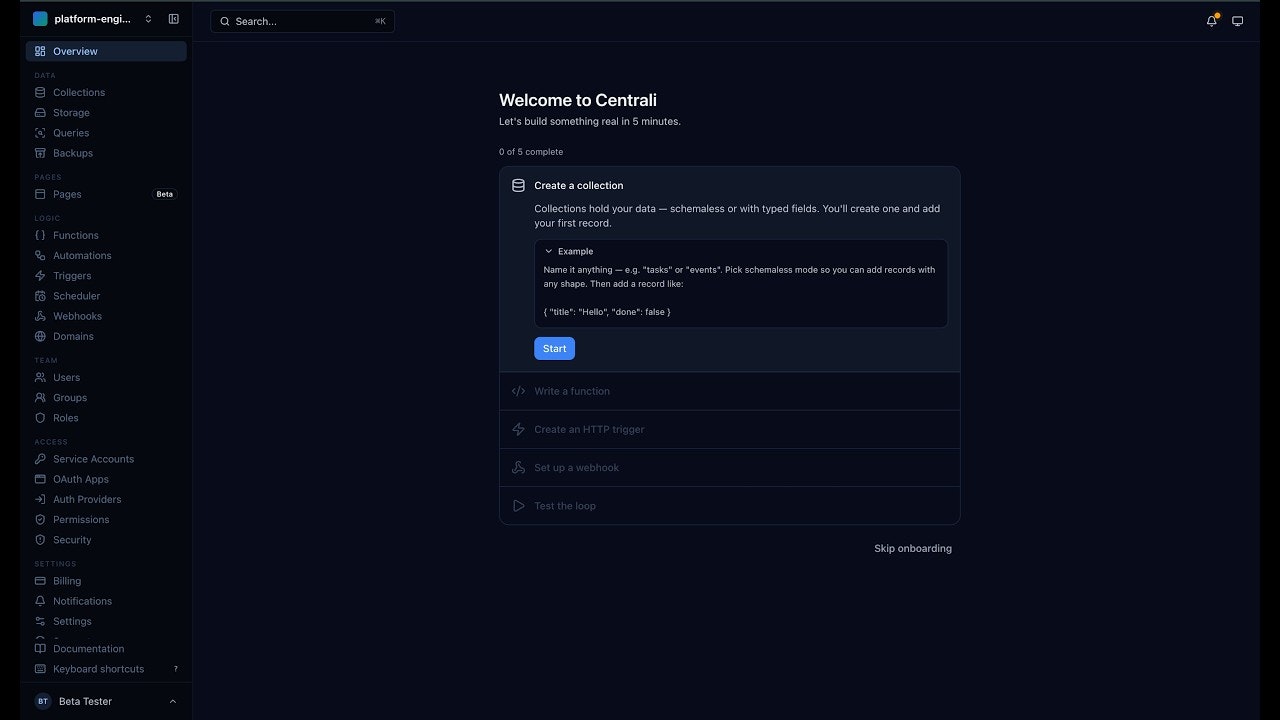Click "Let's build something real in 5 minutes."

pyautogui.click(x=590, y=121)
